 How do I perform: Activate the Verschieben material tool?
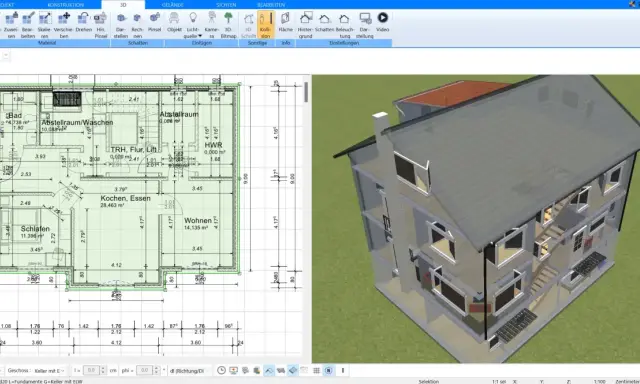63,24
